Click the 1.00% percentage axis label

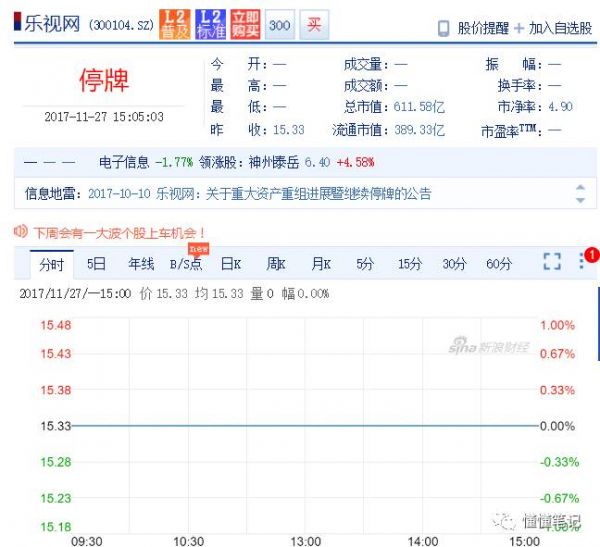(558, 325)
